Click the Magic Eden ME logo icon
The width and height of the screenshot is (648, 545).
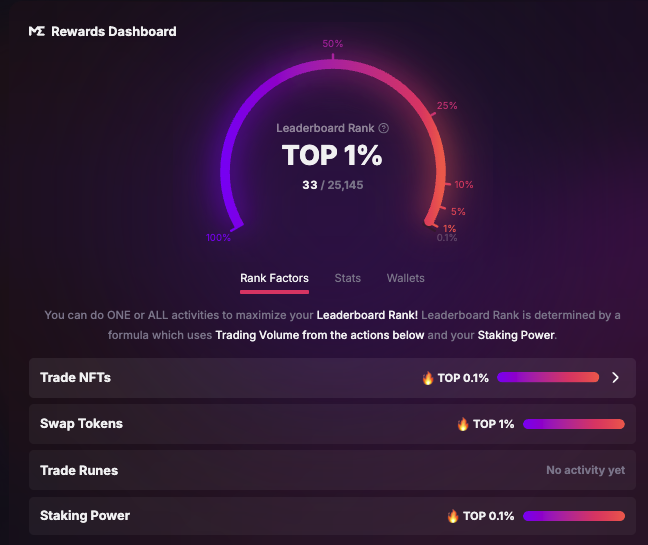click(37, 31)
